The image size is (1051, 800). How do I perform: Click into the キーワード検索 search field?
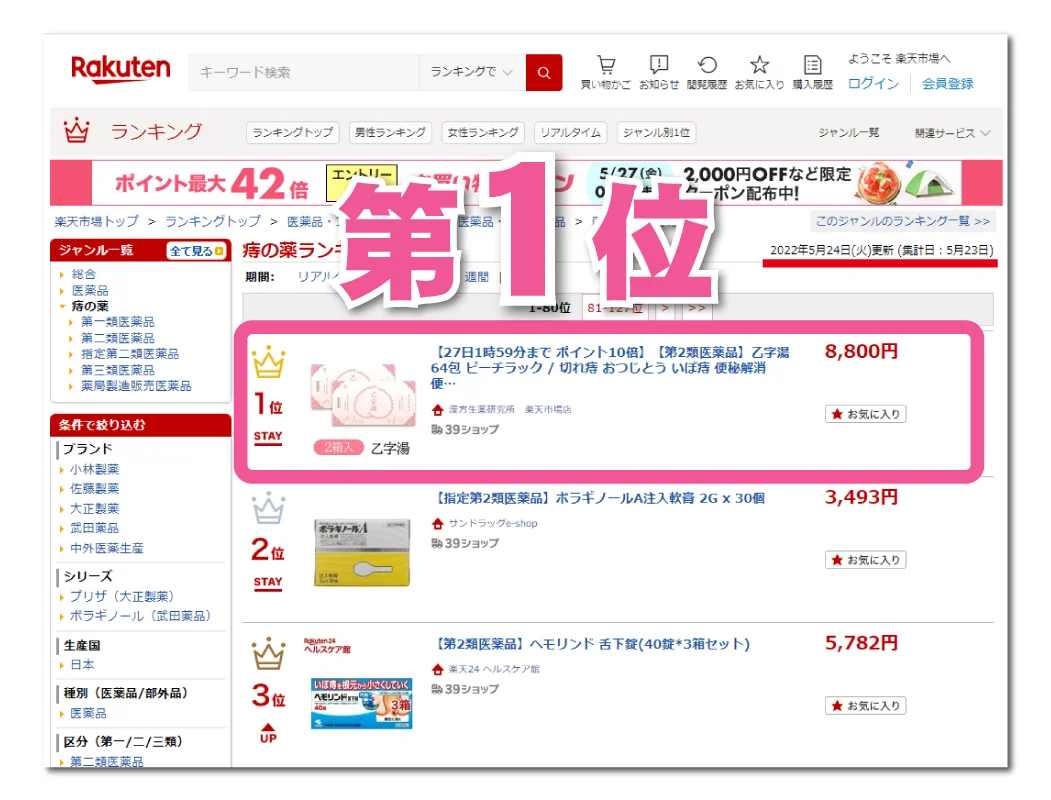point(304,72)
